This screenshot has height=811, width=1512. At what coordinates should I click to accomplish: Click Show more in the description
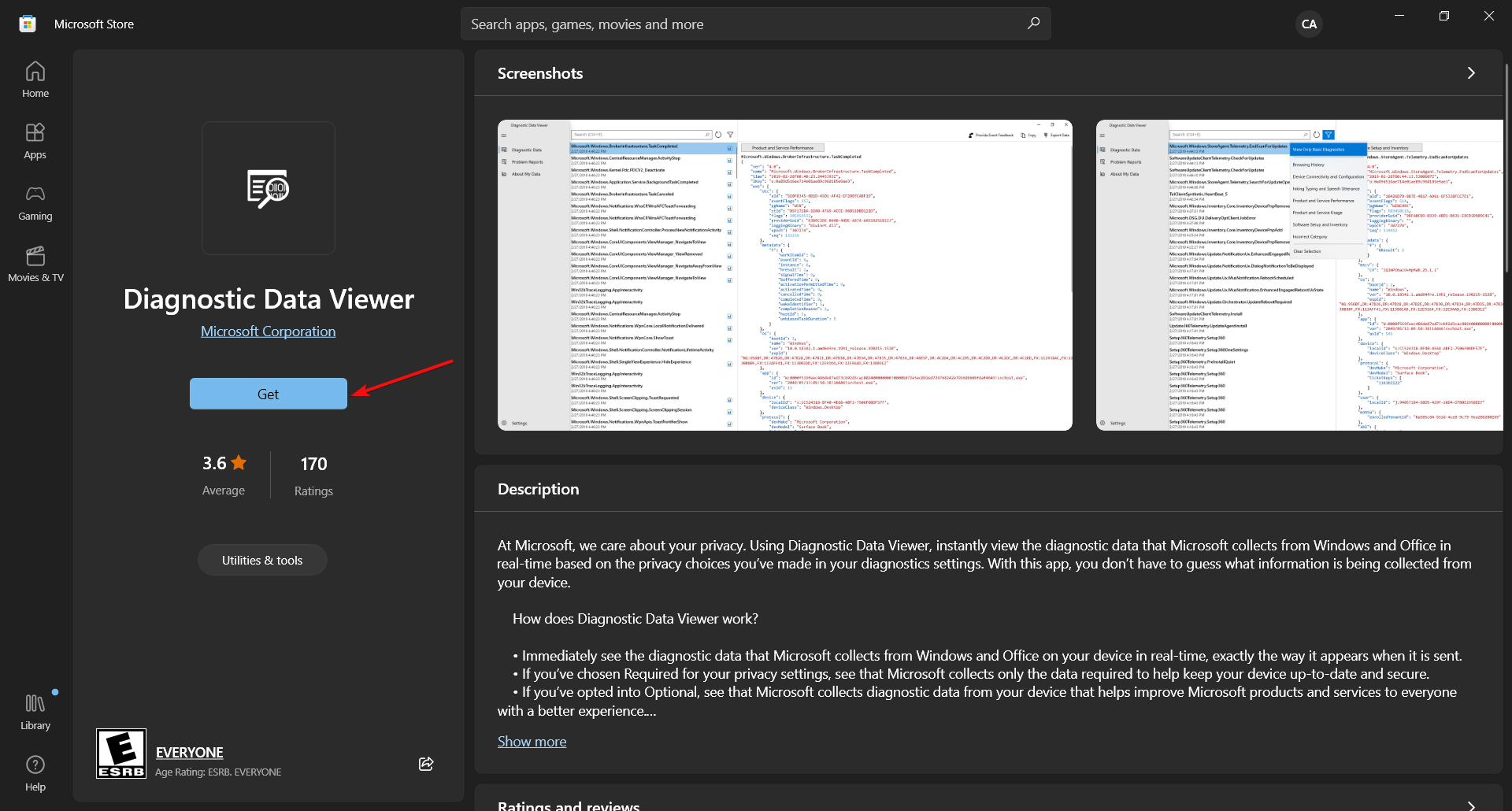tap(532, 742)
